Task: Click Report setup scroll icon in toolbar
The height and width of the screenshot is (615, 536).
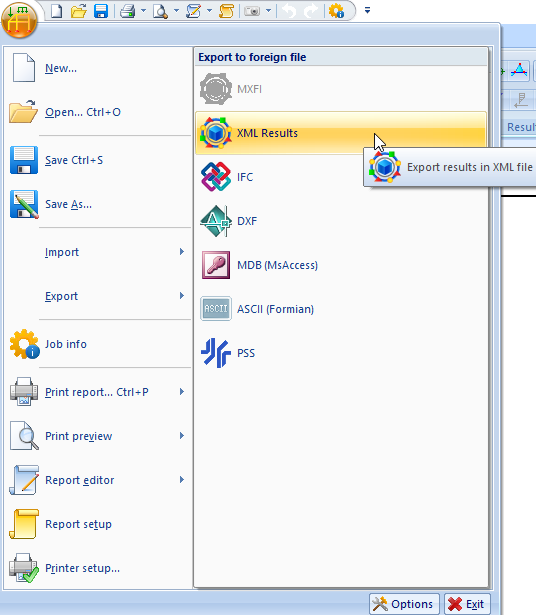Action: [x=226, y=11]
